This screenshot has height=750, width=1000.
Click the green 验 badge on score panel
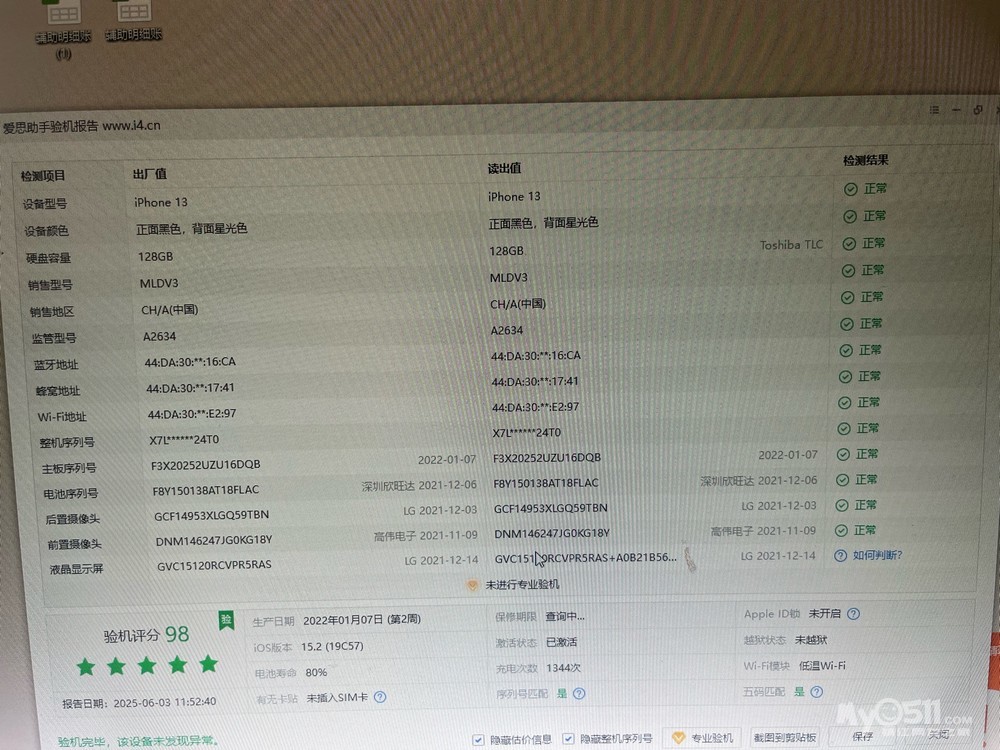tap(227, 619)
